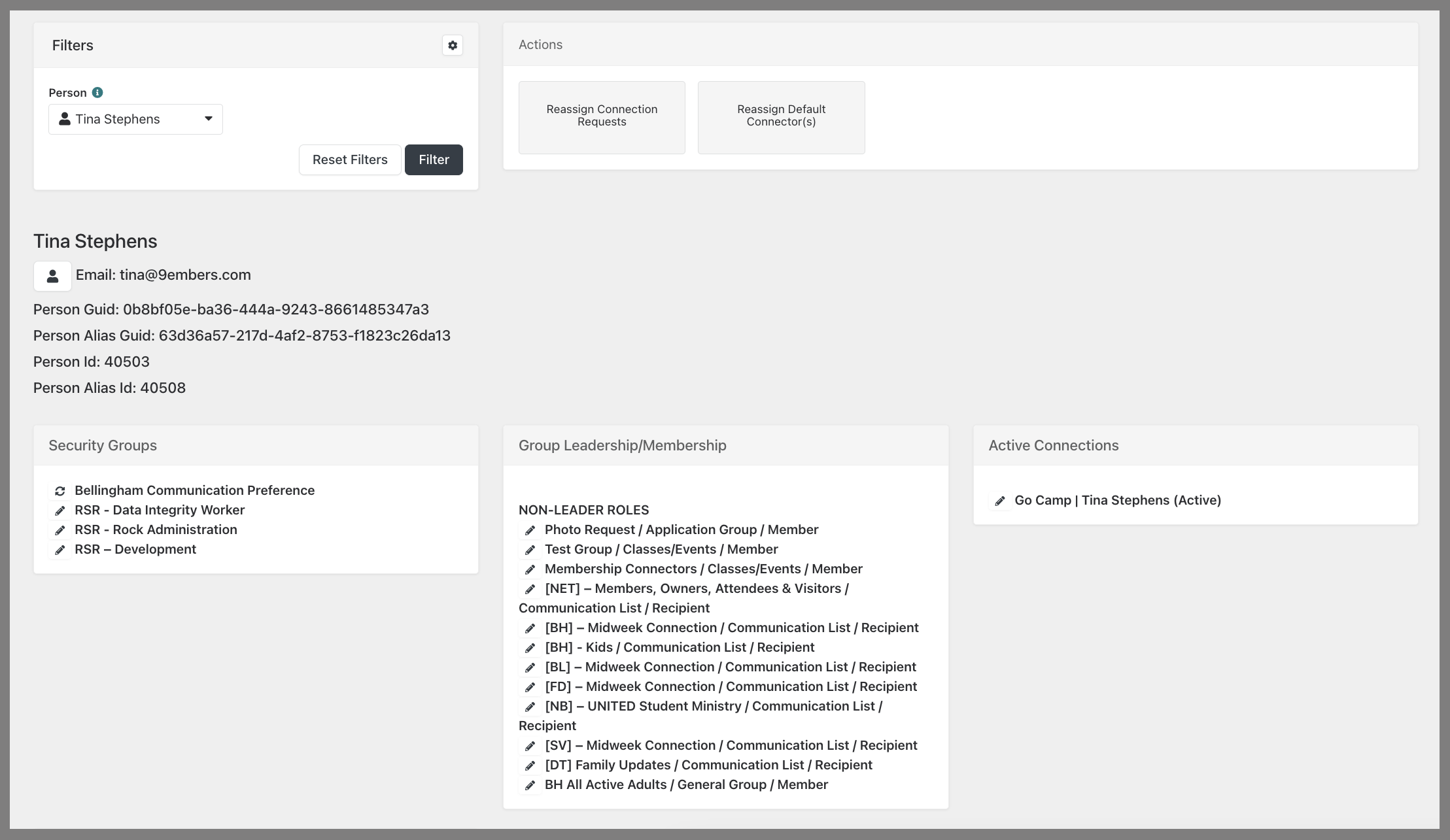1450x840 pixels.
Task: Choose Reassign Default Connector(s) action
Action: (x=781, y=118)
